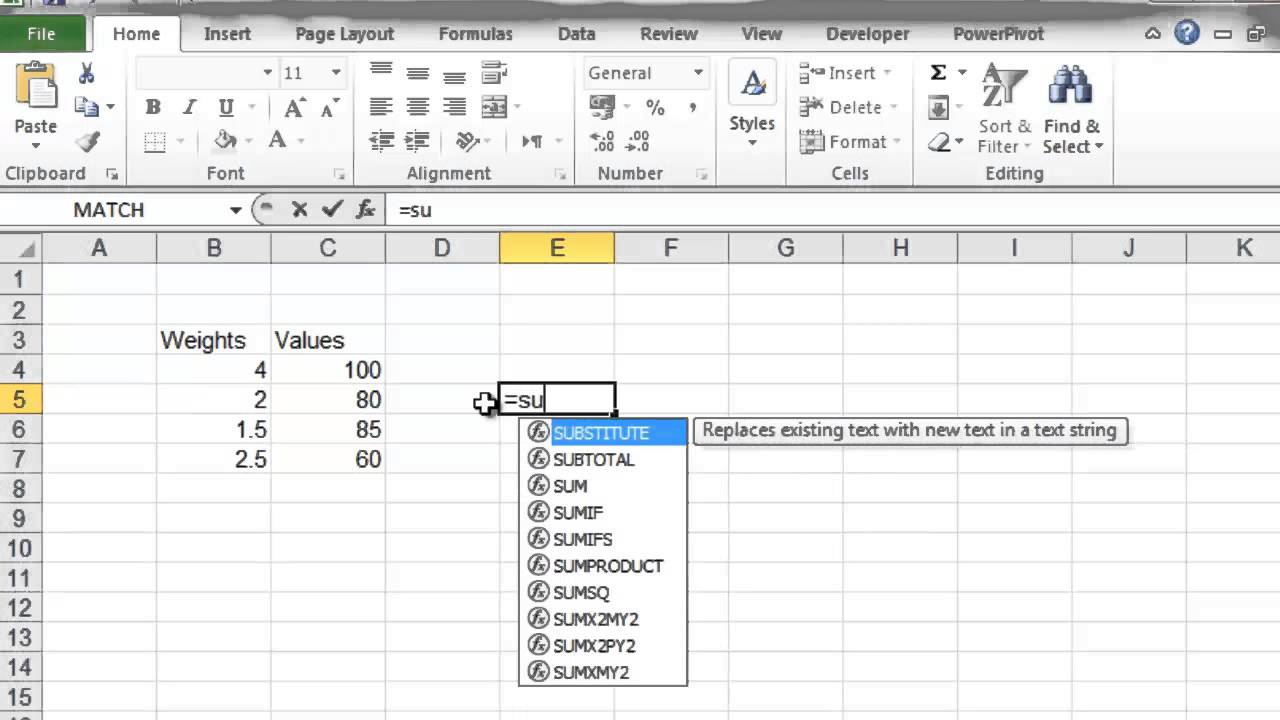
Task: Toggle Center alignment
Action: [x=418, y=107]
